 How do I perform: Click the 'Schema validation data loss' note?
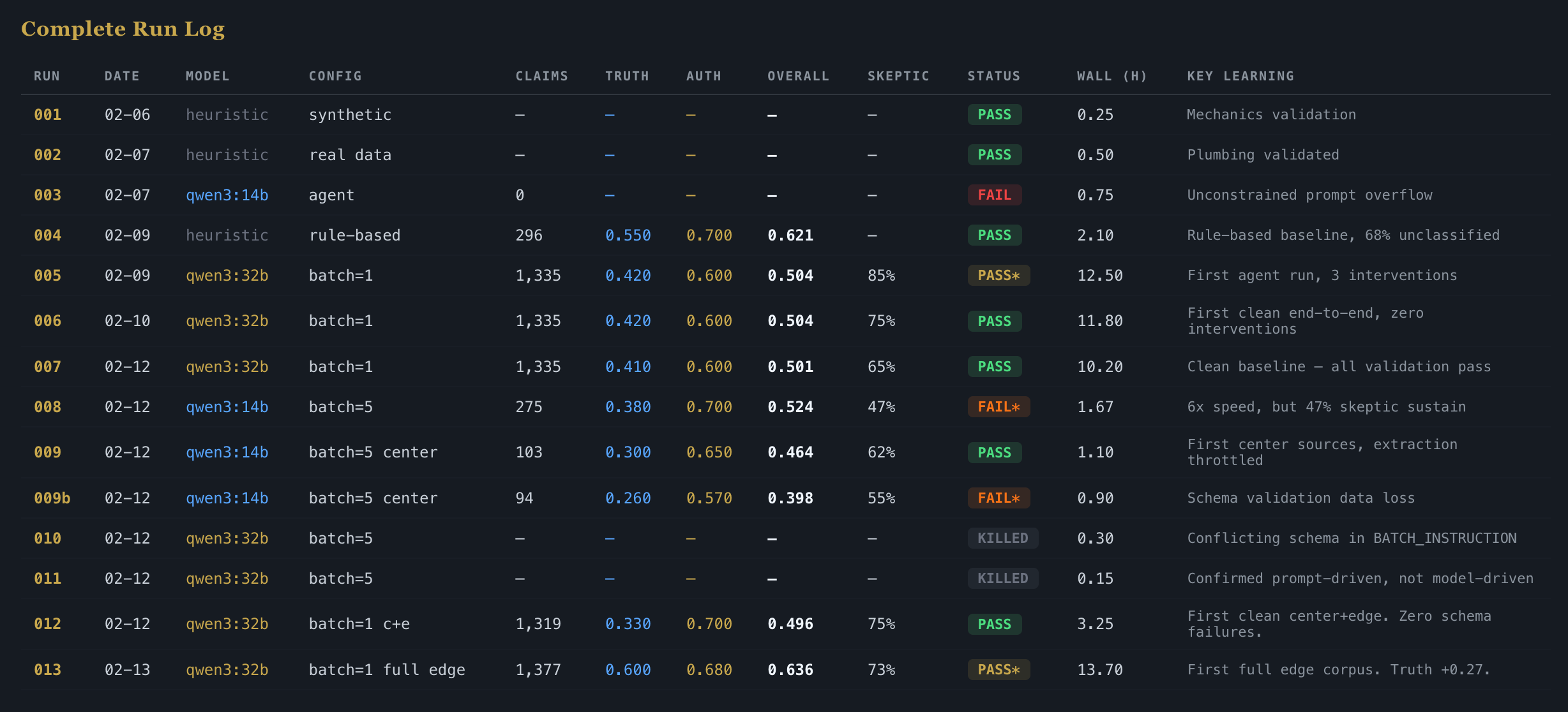pyautogui.click(x=1300, y=498)
